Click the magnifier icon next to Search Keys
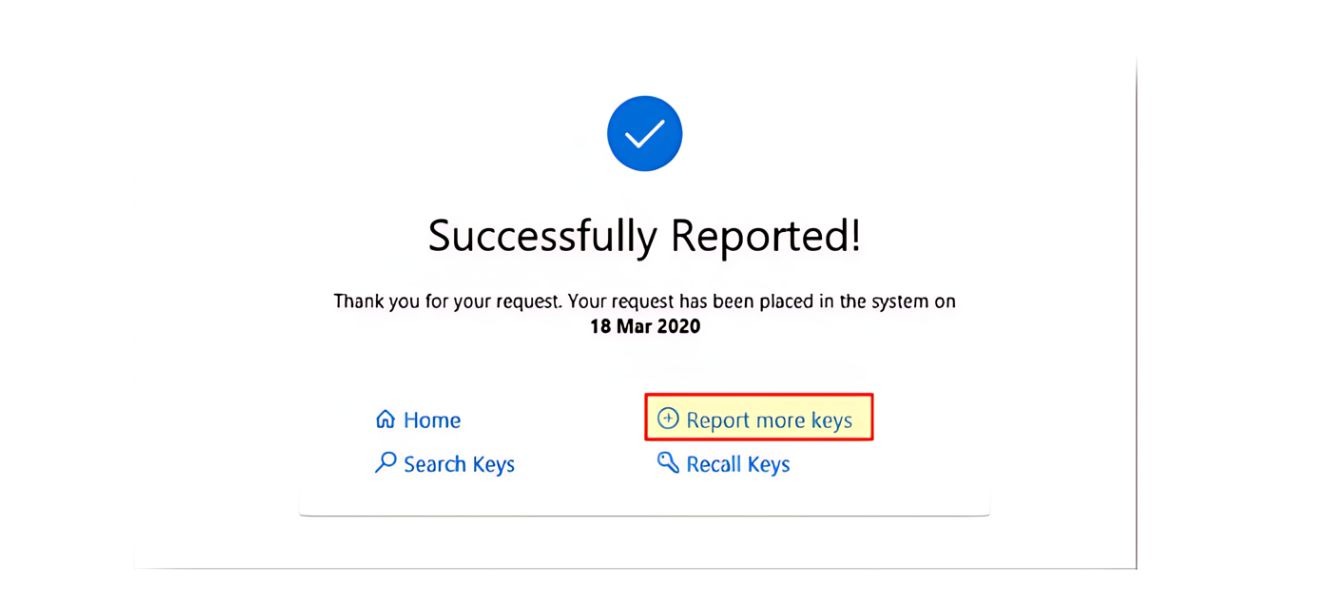Screen dimensions: 1322x597 (x=385, y=463)
